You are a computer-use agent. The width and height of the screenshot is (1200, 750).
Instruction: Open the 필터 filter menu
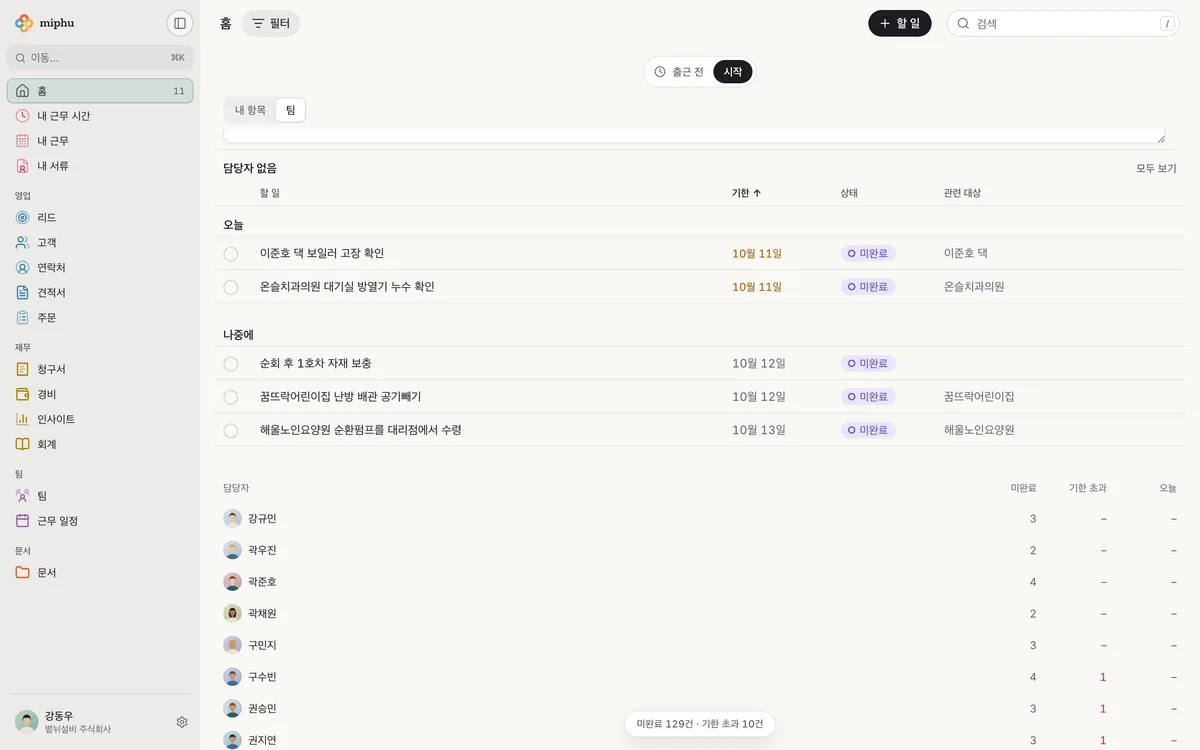271,23
